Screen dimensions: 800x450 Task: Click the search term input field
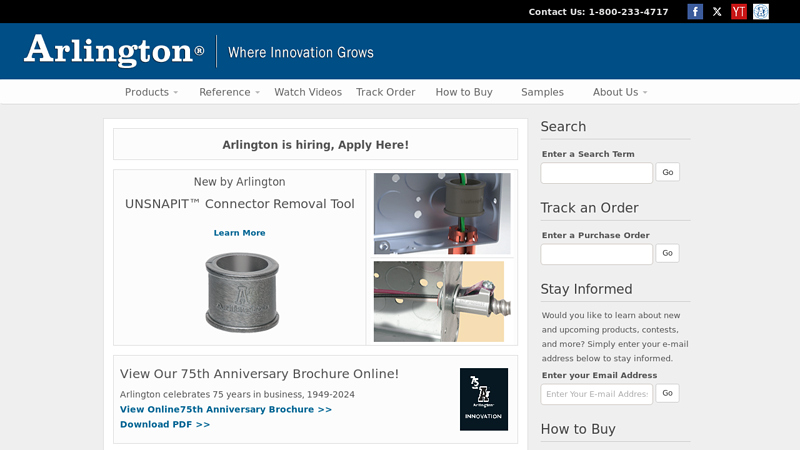[x=596, y=173]
